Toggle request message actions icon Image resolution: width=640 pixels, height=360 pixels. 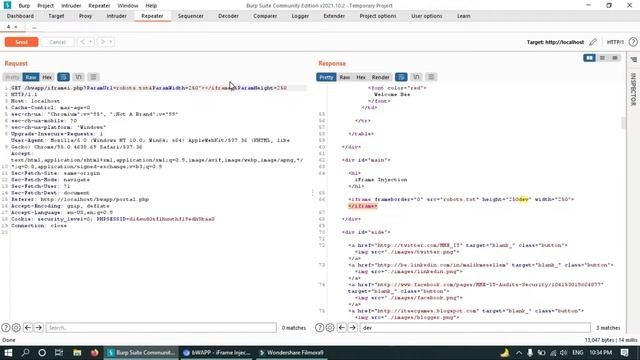pos(63,77)
